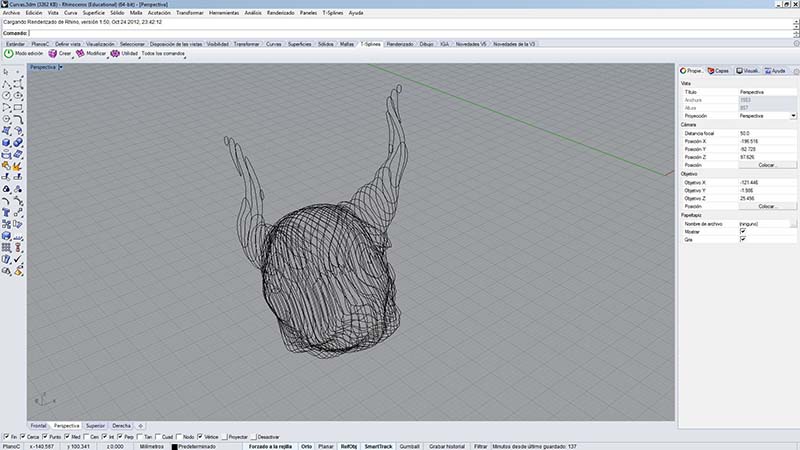Click Colocar button for Objetivo Posición
Viewport: 800px width, 450px height.
(767, 207)
